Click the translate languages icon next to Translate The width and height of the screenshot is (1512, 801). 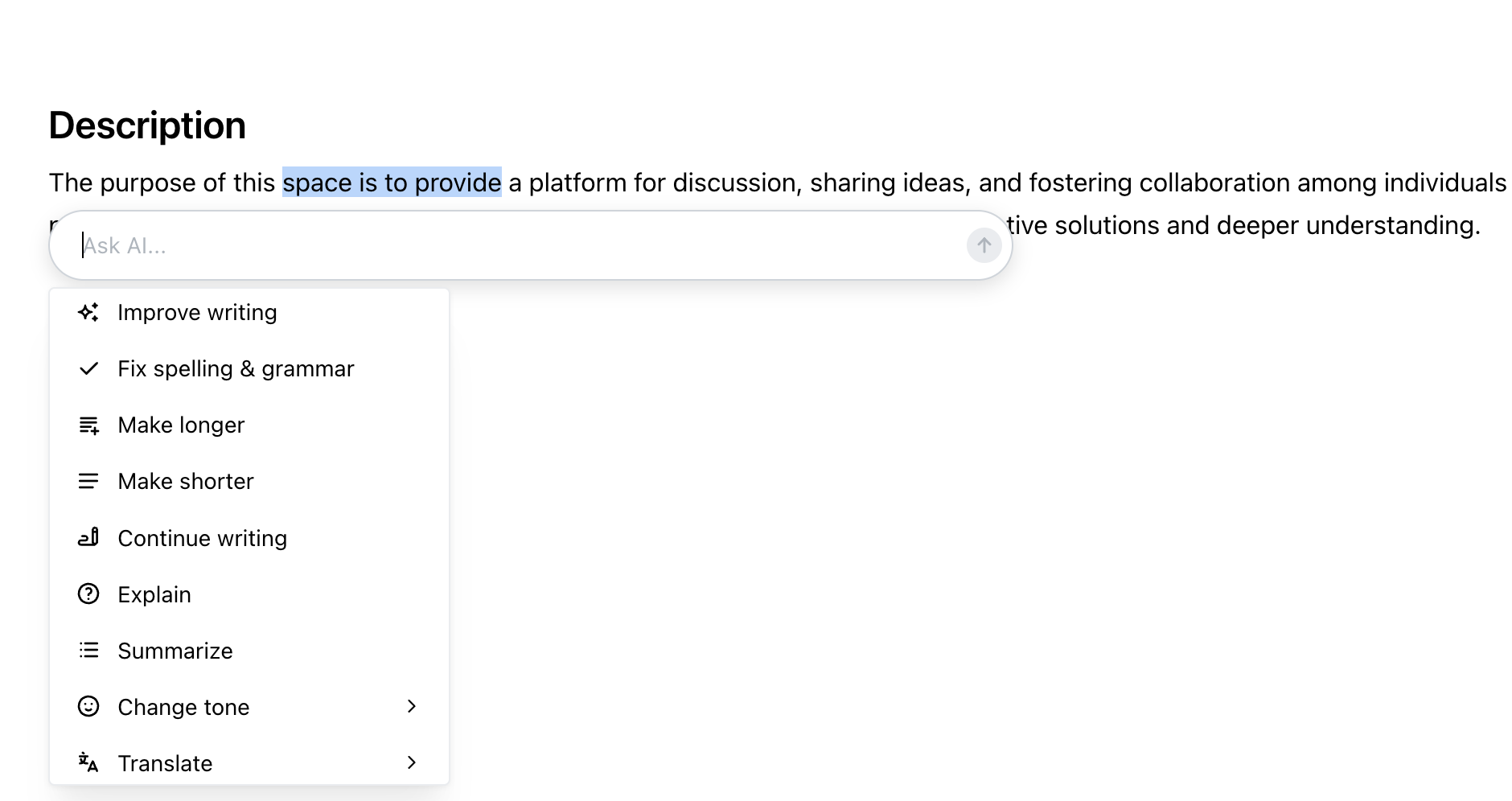(88, 762)
